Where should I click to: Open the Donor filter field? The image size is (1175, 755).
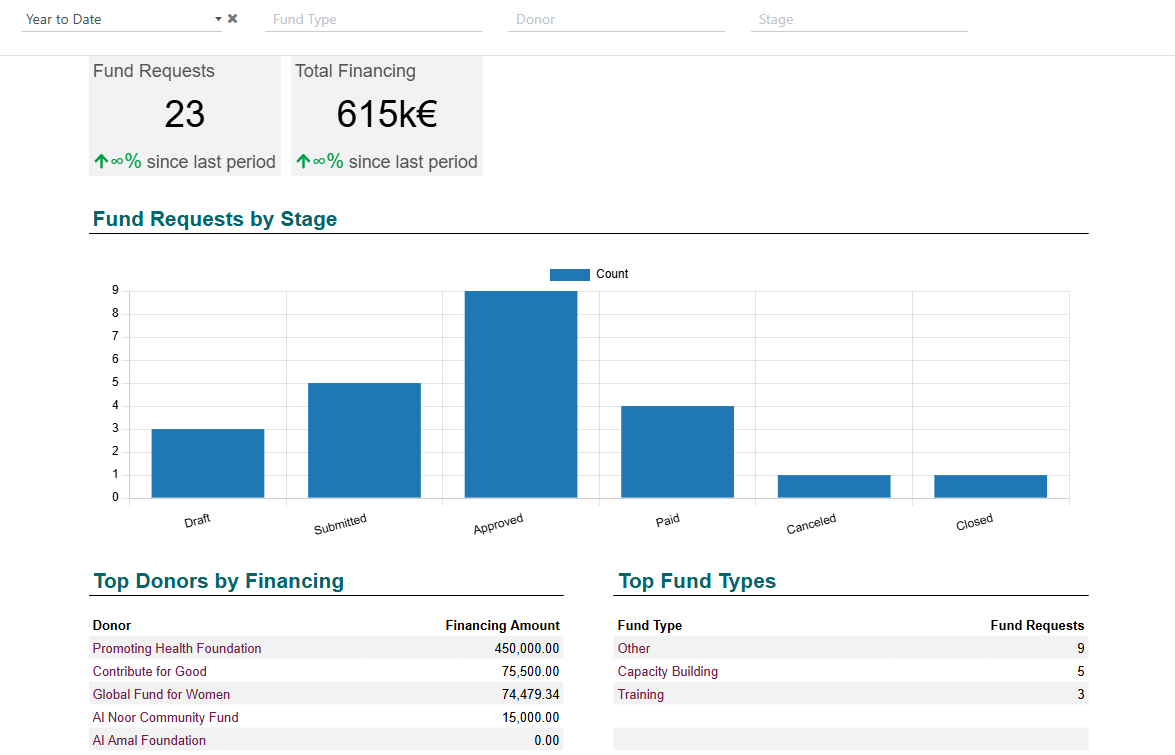tap(616, 19)
